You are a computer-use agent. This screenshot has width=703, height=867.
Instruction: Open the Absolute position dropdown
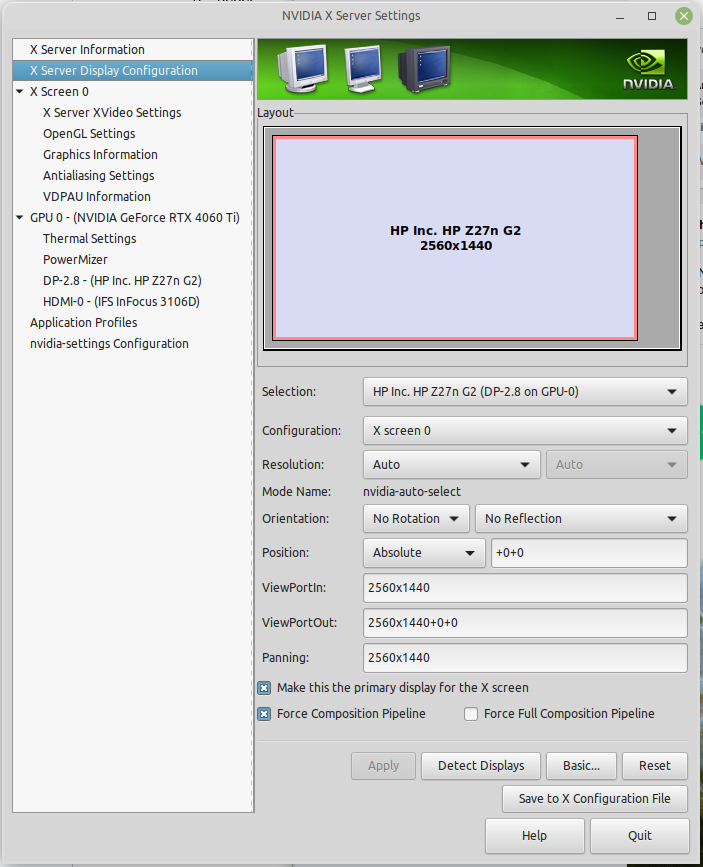424,553
